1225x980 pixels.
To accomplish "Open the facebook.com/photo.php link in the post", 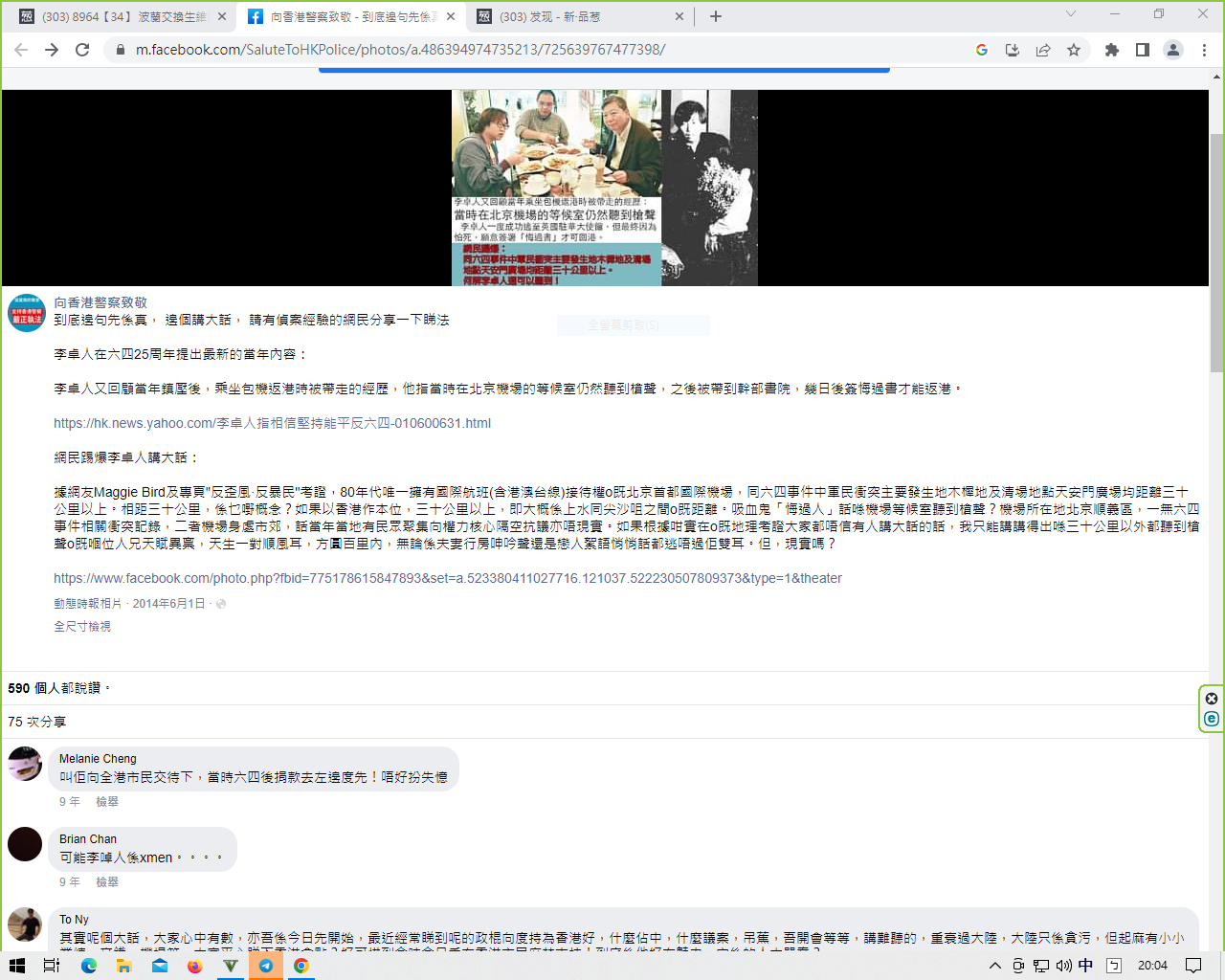I will pos(448,578).
